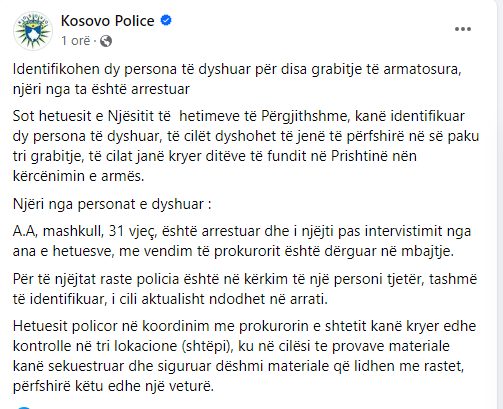The image size is (503, 409).
Task: Click the blue reaction icon below post
Action: pos(23,407)
